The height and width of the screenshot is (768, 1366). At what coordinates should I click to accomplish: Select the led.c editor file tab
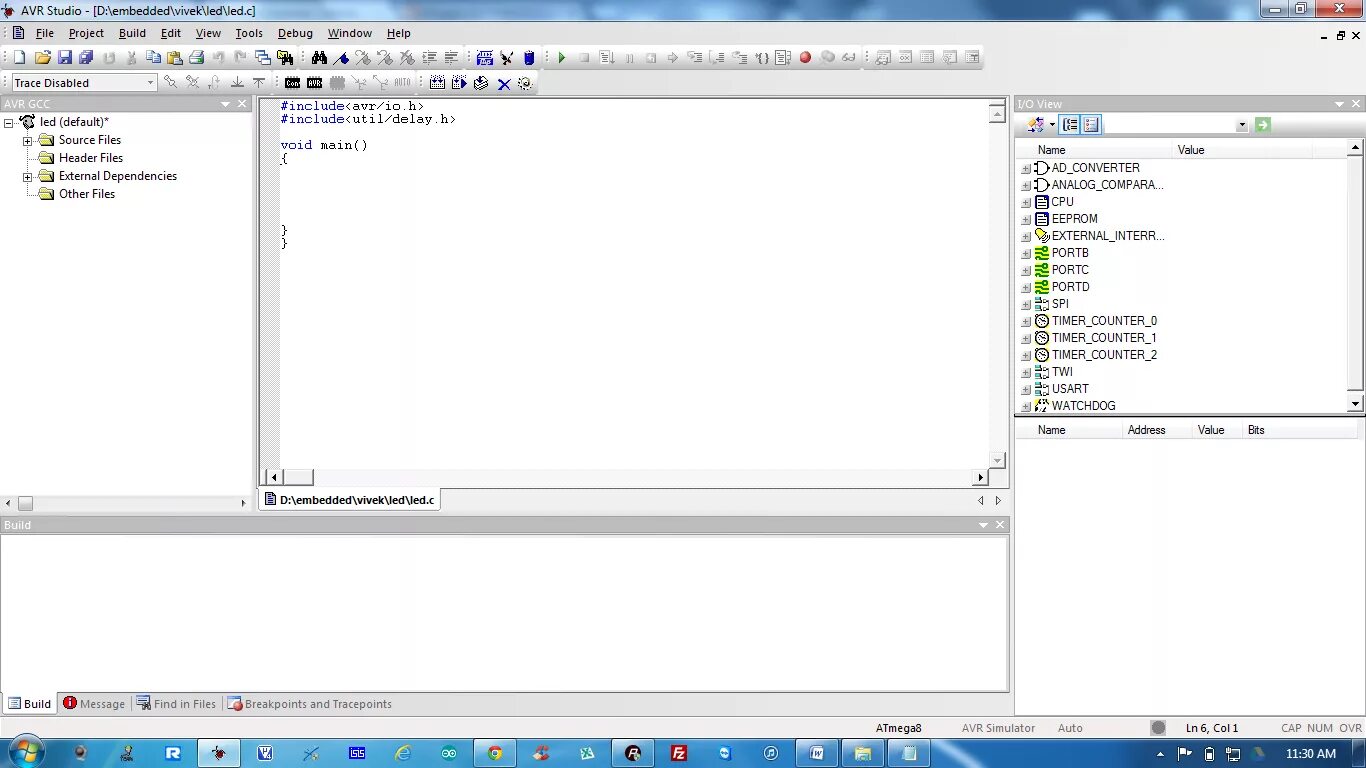pyautogui.click(x=350, y=500)
